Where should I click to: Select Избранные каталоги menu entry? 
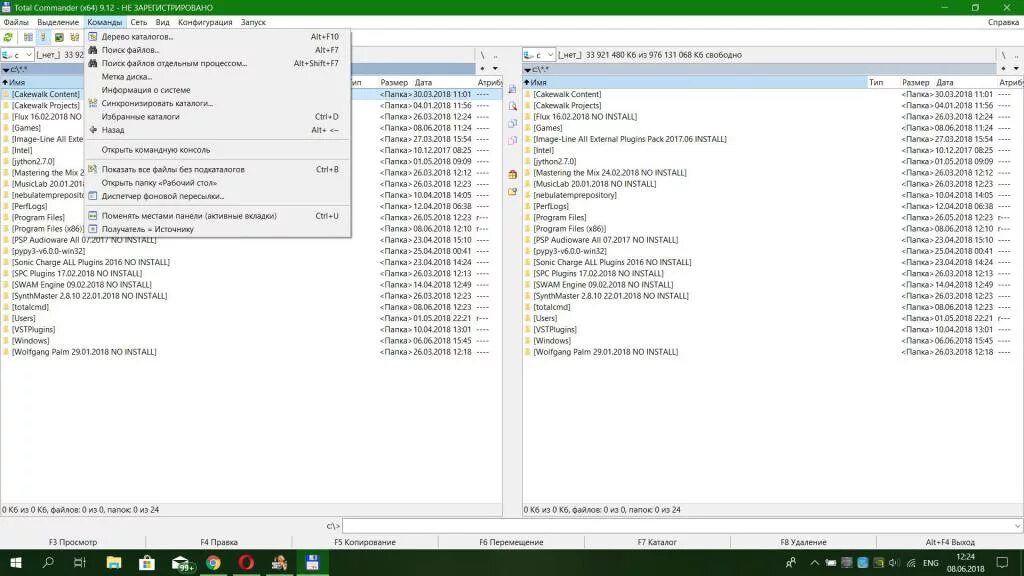(217, 116)
